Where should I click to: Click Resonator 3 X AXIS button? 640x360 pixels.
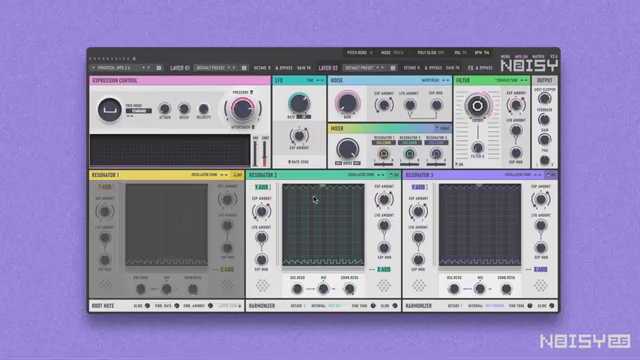coord(540,269)
